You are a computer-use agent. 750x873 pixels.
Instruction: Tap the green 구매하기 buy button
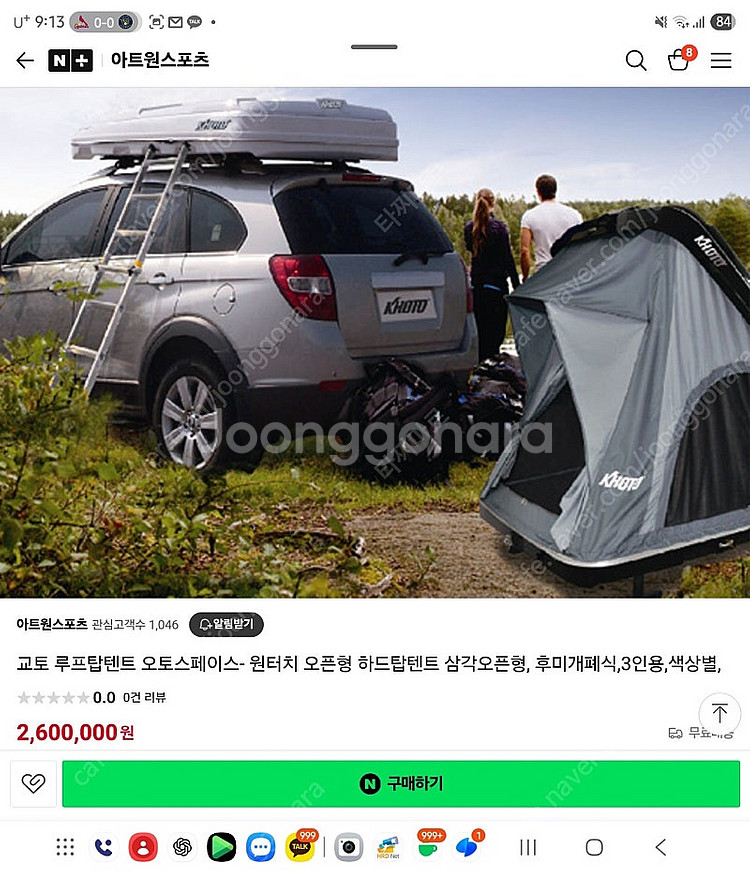(x=401, y=783)
